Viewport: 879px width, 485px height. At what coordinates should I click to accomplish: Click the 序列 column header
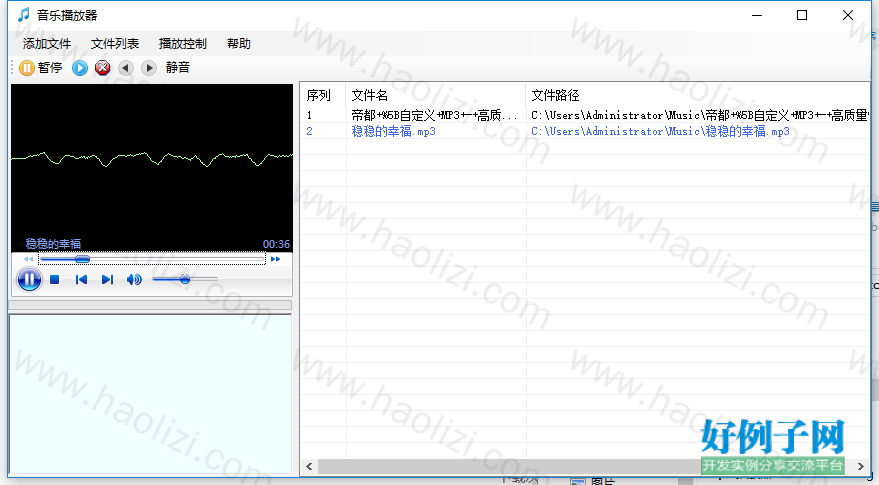323,95
